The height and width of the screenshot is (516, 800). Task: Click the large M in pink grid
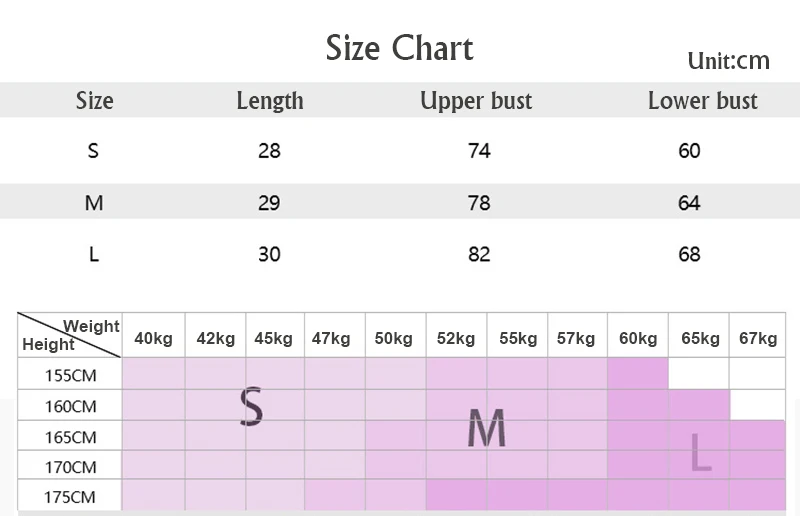coord(487,428)
